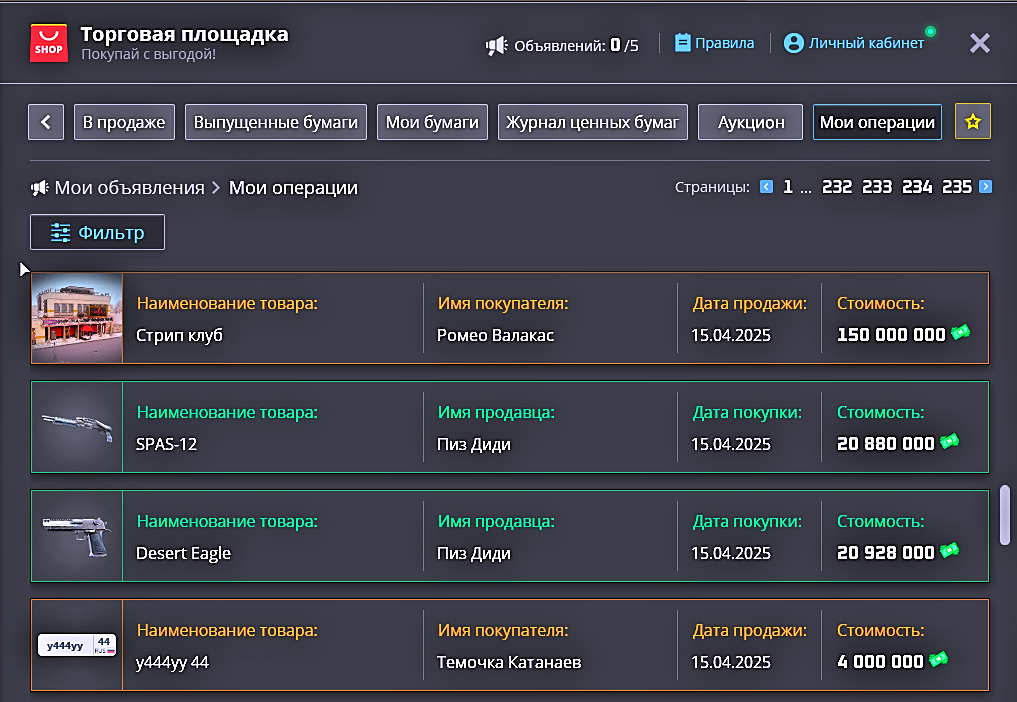Click the red SHOP logo icon
This screenshot has height=702, width=1017.
coord(48,43)
